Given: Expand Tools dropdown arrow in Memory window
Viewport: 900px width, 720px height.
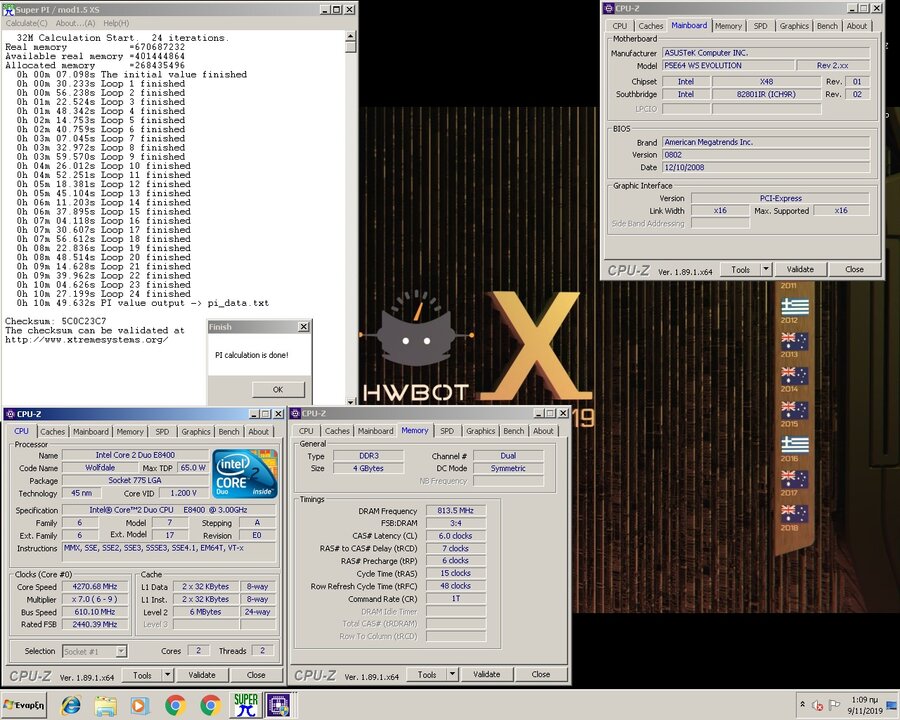Looking at the screenshot, I should 452,675.
